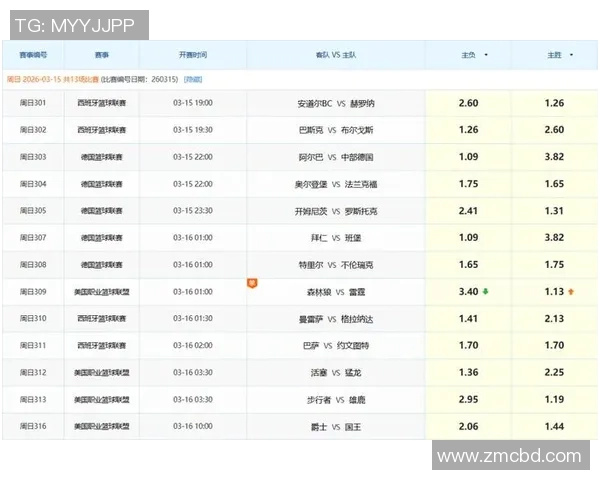
Task: Click the 活塞 VS 猛龙 matchup
Action: [x=336, y=373]
